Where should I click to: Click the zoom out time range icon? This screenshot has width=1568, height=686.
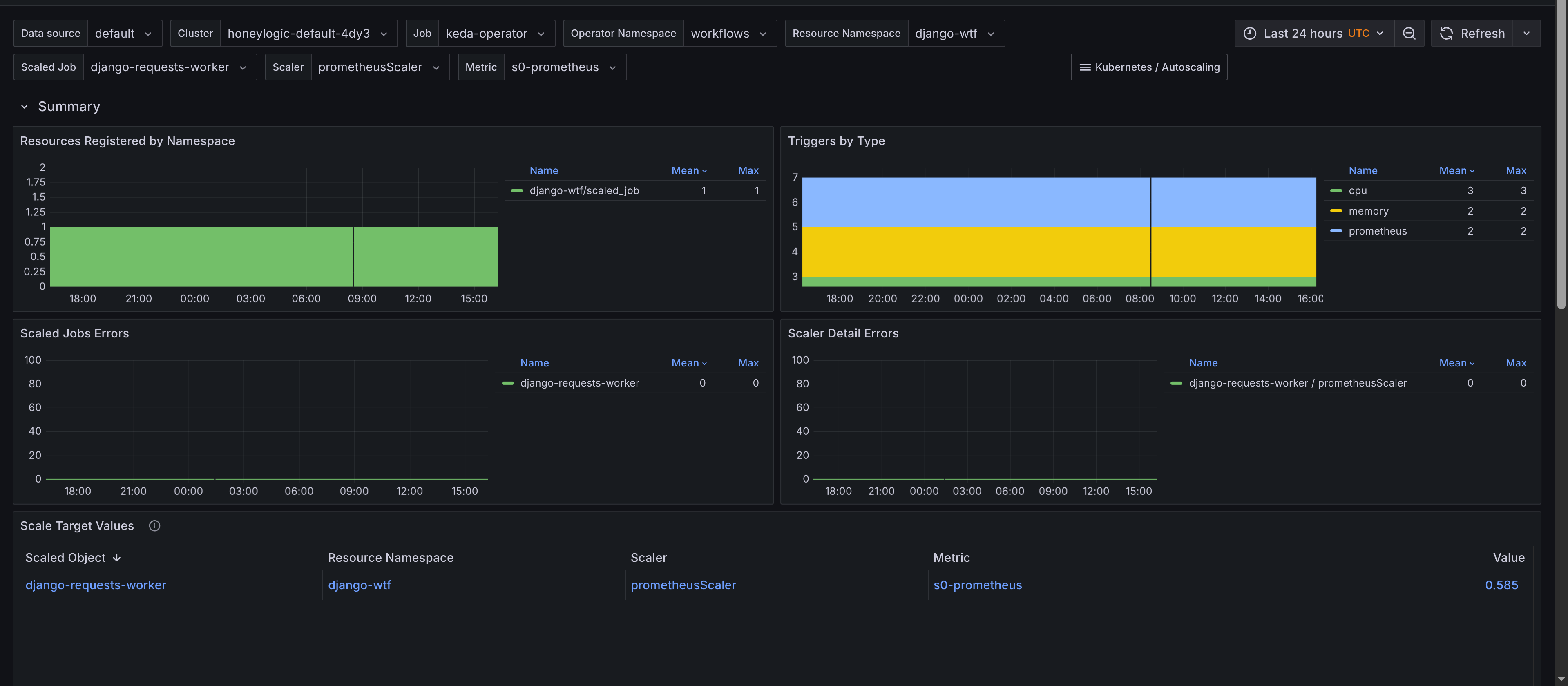[x=1409, y=34]
